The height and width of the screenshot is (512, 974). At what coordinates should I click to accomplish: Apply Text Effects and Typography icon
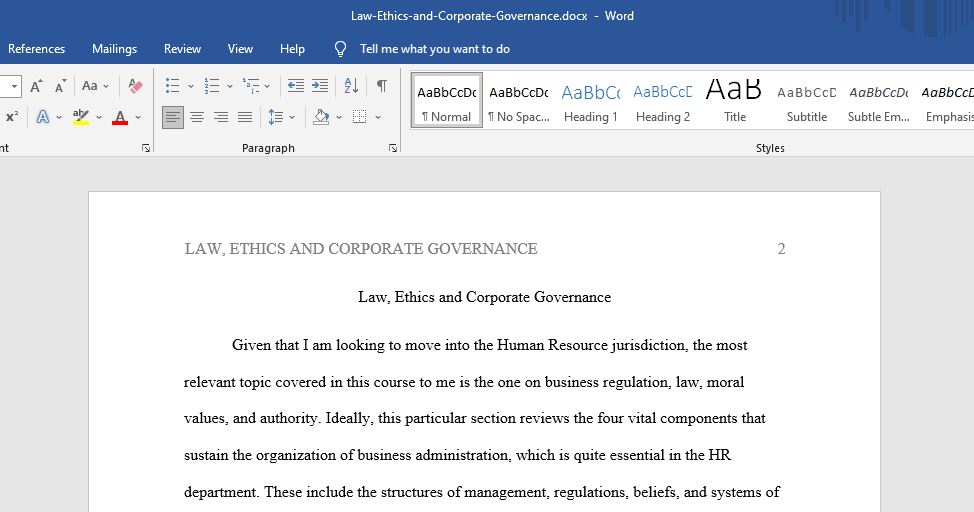(x=43, y=117)
